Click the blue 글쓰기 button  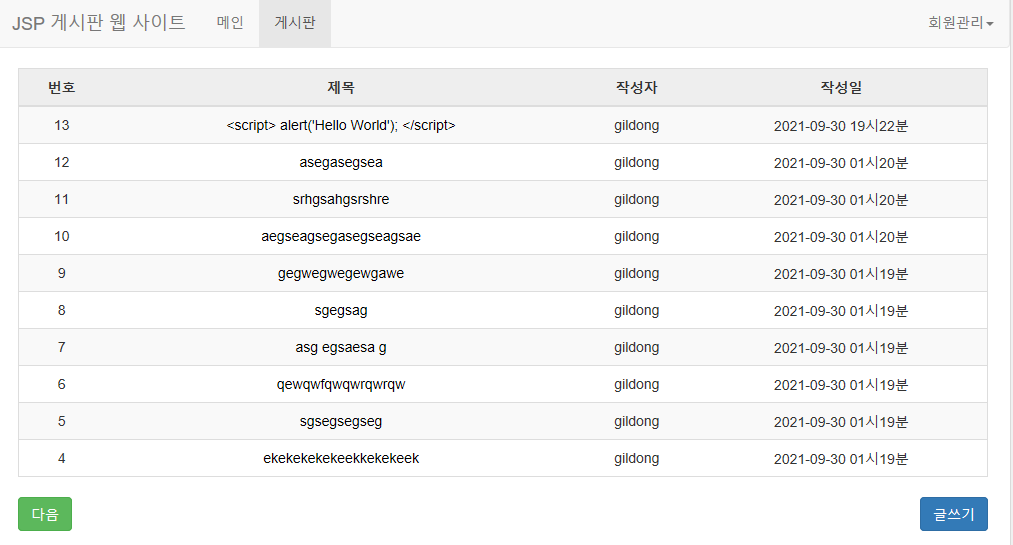pyautogui.click(x=954, y=514)
